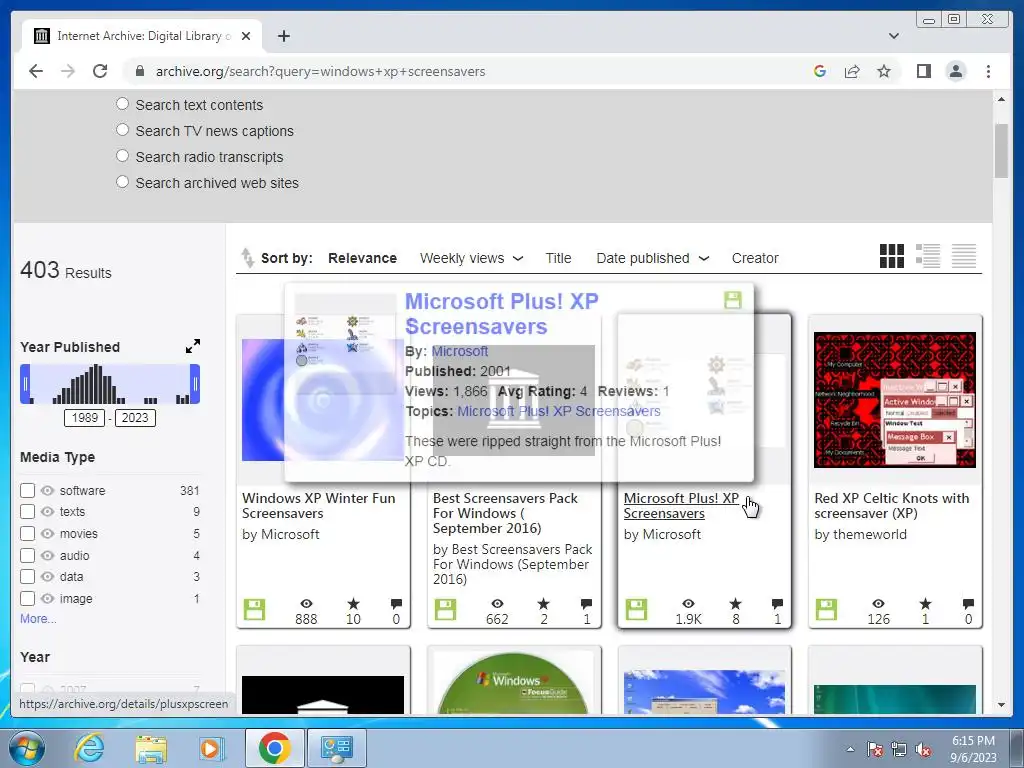Toggle sort direction arrows
Screen dimensions: 1024x768
point(248,257)
